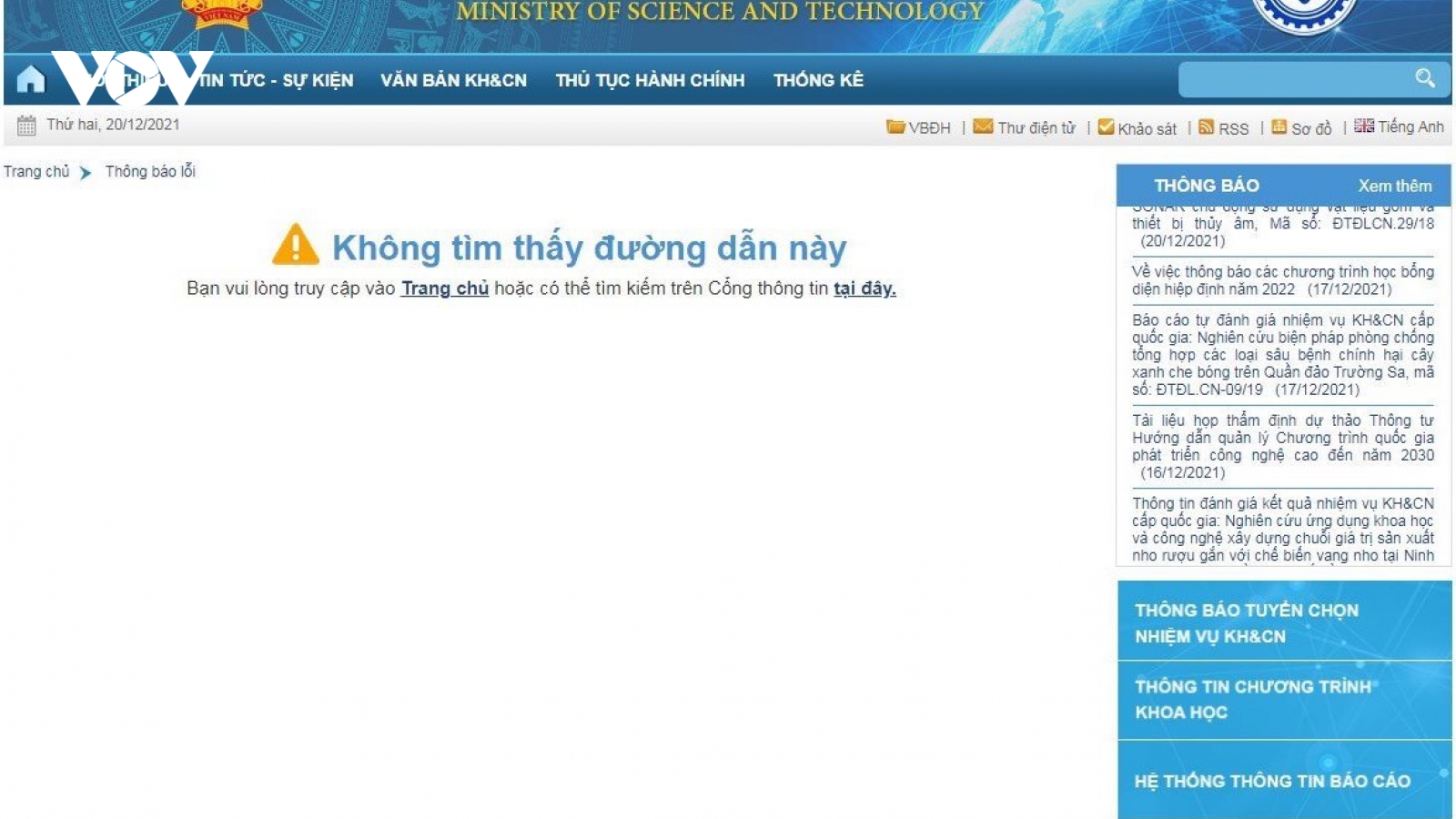Viewport: 1456px width, 819px height.
Task: Click the British flag language icon
Action: (x=1364, y=126)
